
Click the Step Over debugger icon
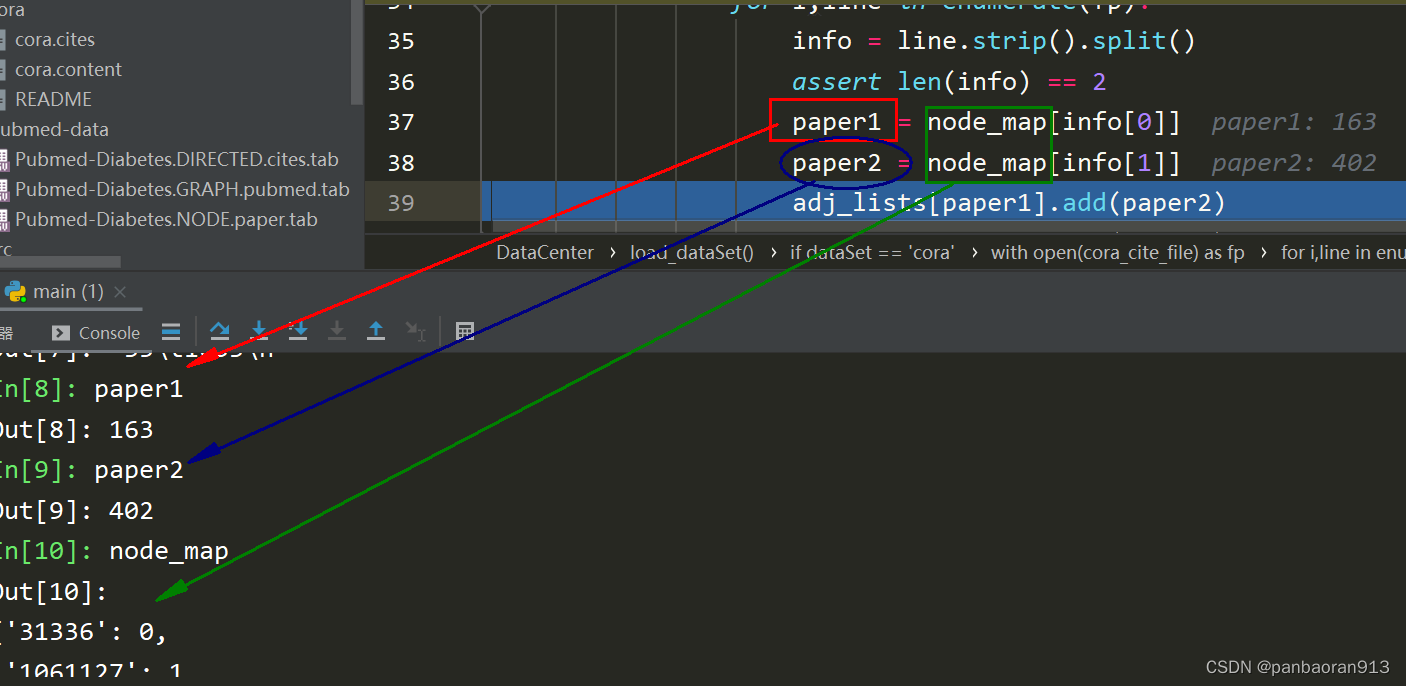(220, 331)
